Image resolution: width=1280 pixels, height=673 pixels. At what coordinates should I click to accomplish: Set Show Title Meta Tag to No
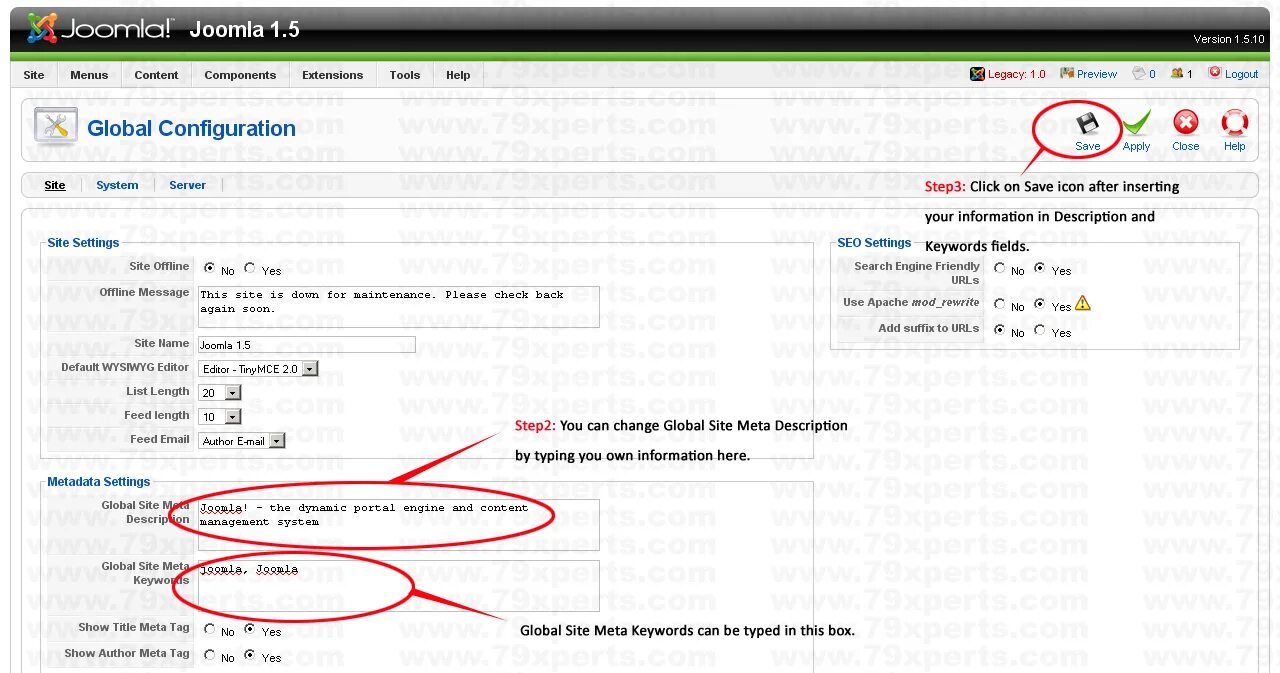coord(210,630)
